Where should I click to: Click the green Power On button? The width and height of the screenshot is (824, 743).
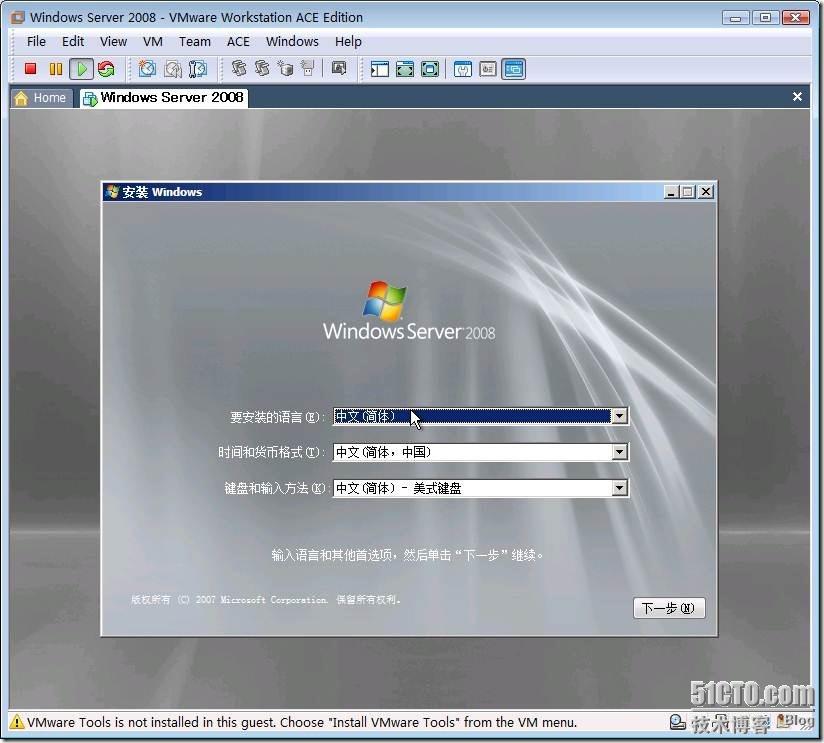(81, 69)
